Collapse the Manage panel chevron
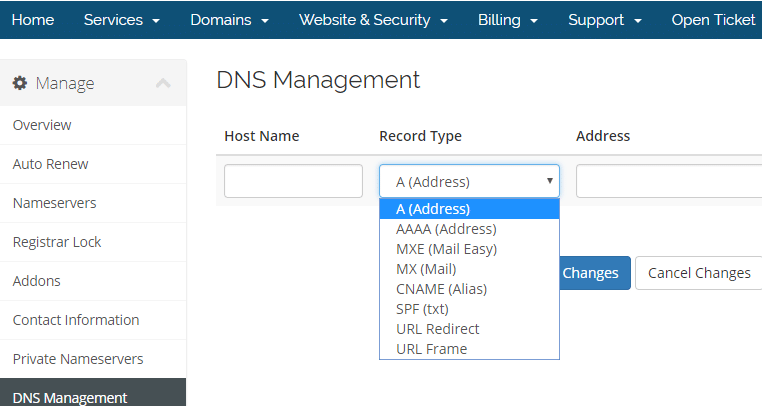762x406 pixels. point(164,84)
